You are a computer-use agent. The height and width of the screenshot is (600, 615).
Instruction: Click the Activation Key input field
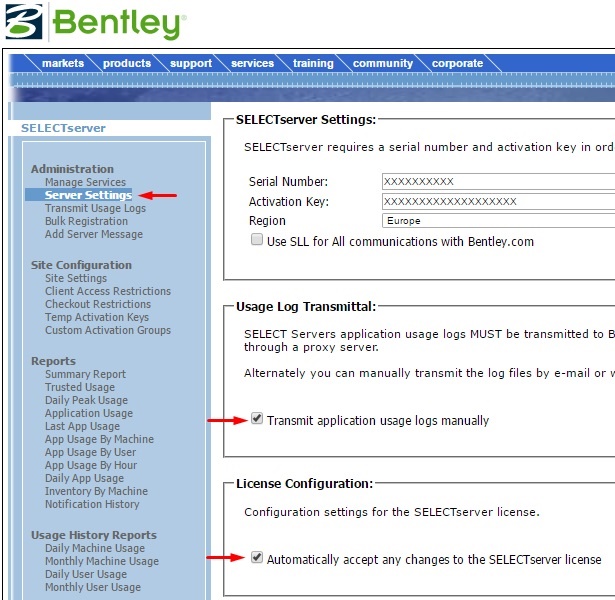(x=499, y=201)
